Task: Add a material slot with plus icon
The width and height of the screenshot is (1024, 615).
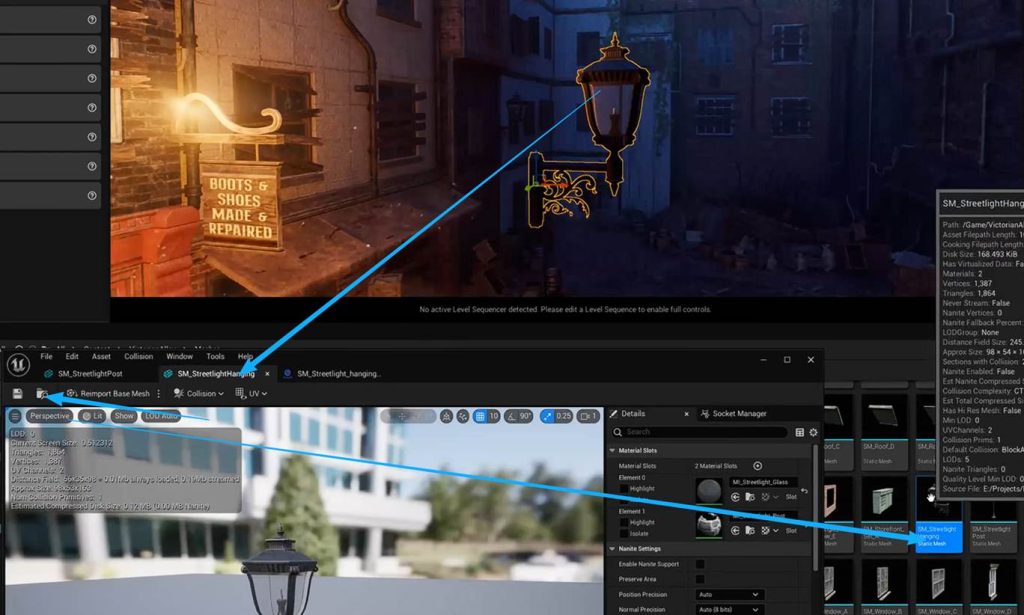Action: [757, 466]
